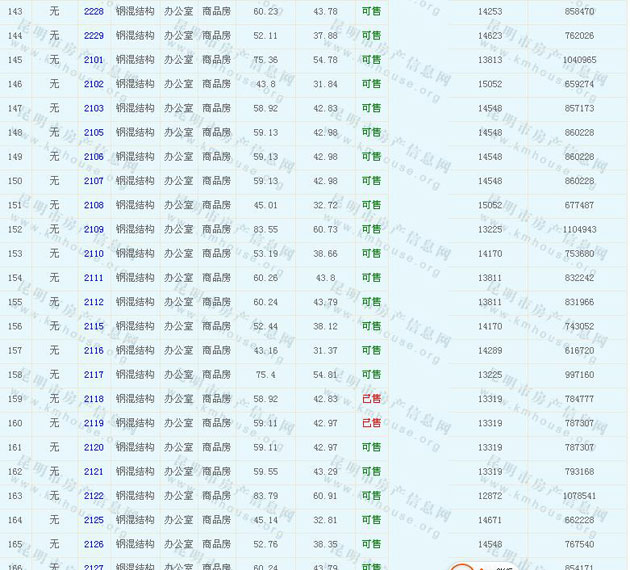The image size is (630, 570).
Task: Open room 2117 link
Action: [x=93, y=375]
